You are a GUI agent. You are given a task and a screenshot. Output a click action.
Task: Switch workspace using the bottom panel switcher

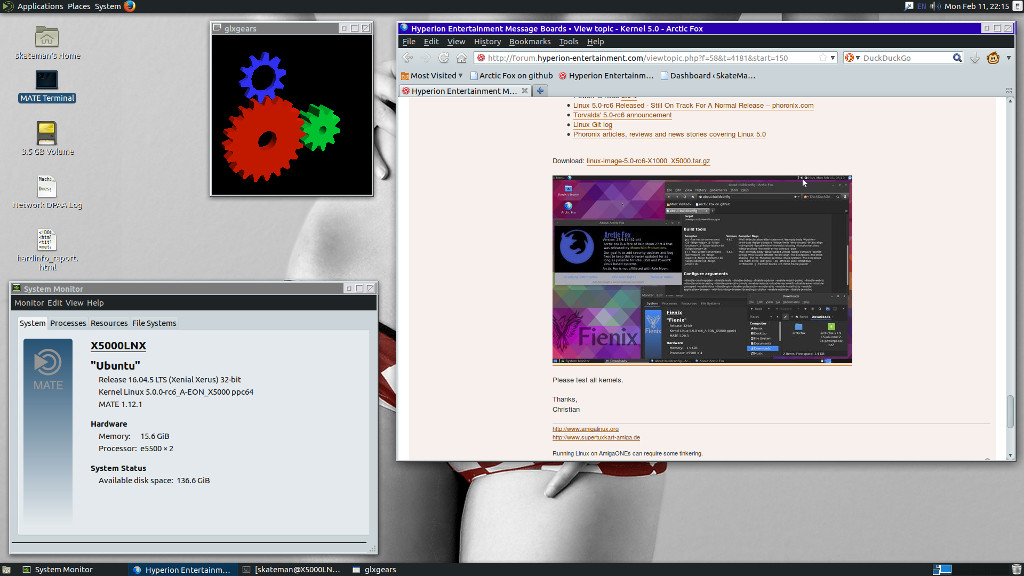(x=942, y=569)
